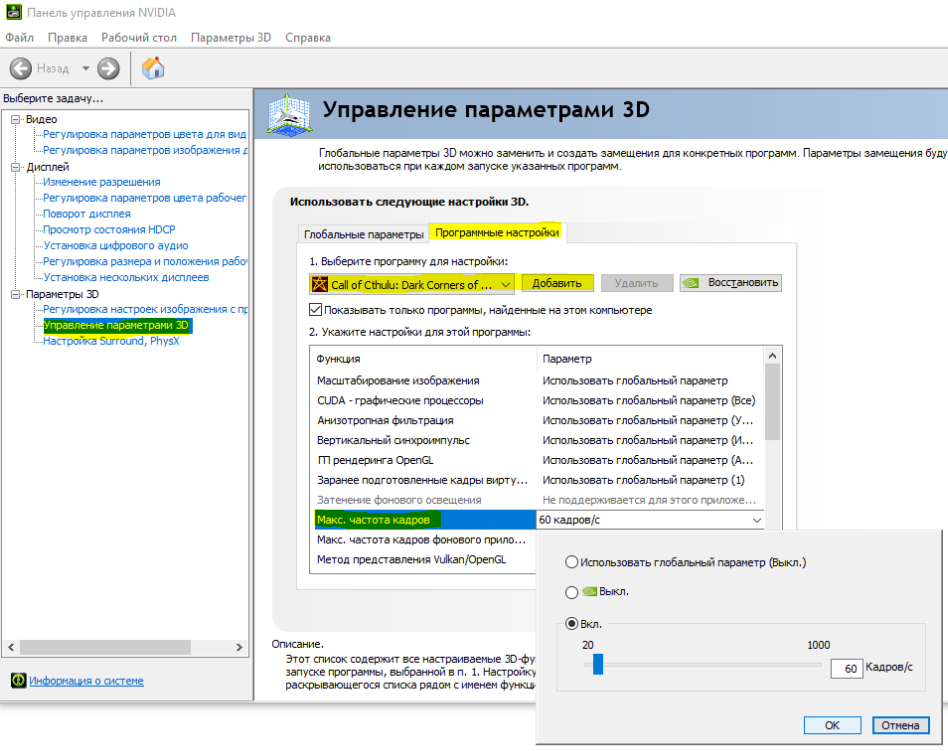
Task: Collapse the Параметры 3D tree node
Action: pyautogui.click(x=16, y=294)
